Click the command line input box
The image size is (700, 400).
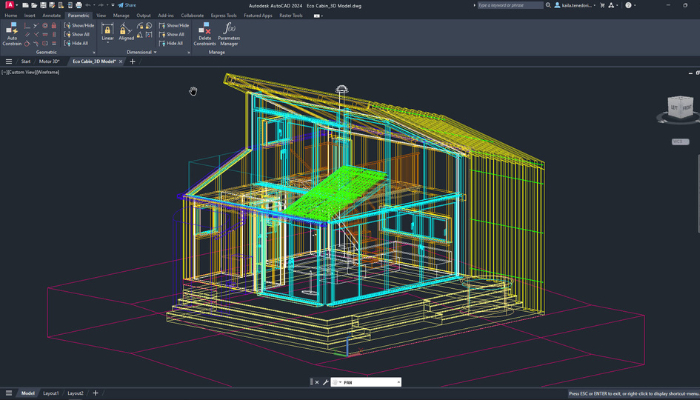[366, 382]
